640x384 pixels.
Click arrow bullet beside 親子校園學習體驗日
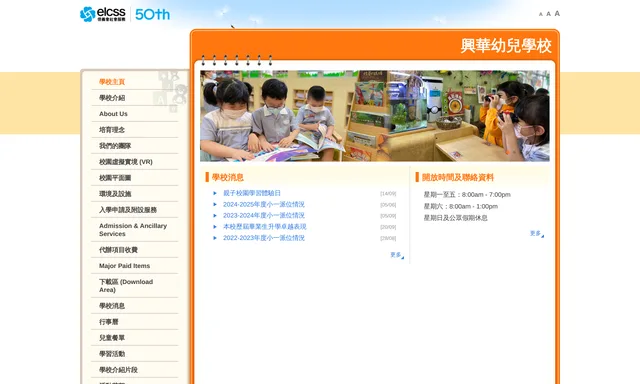(x=215, y=193)
